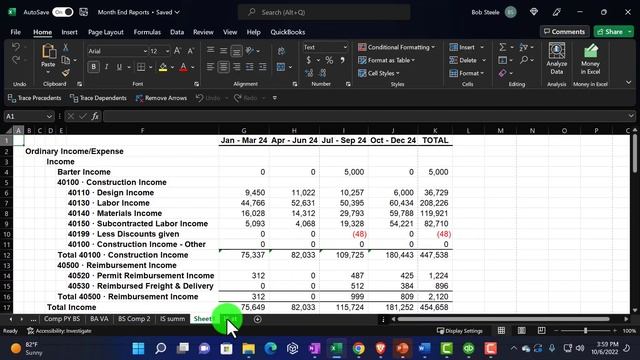The width and height of the screenshot is (640, 360).
Task: Add a new sheet with plus icon
Action: [258, 319]
